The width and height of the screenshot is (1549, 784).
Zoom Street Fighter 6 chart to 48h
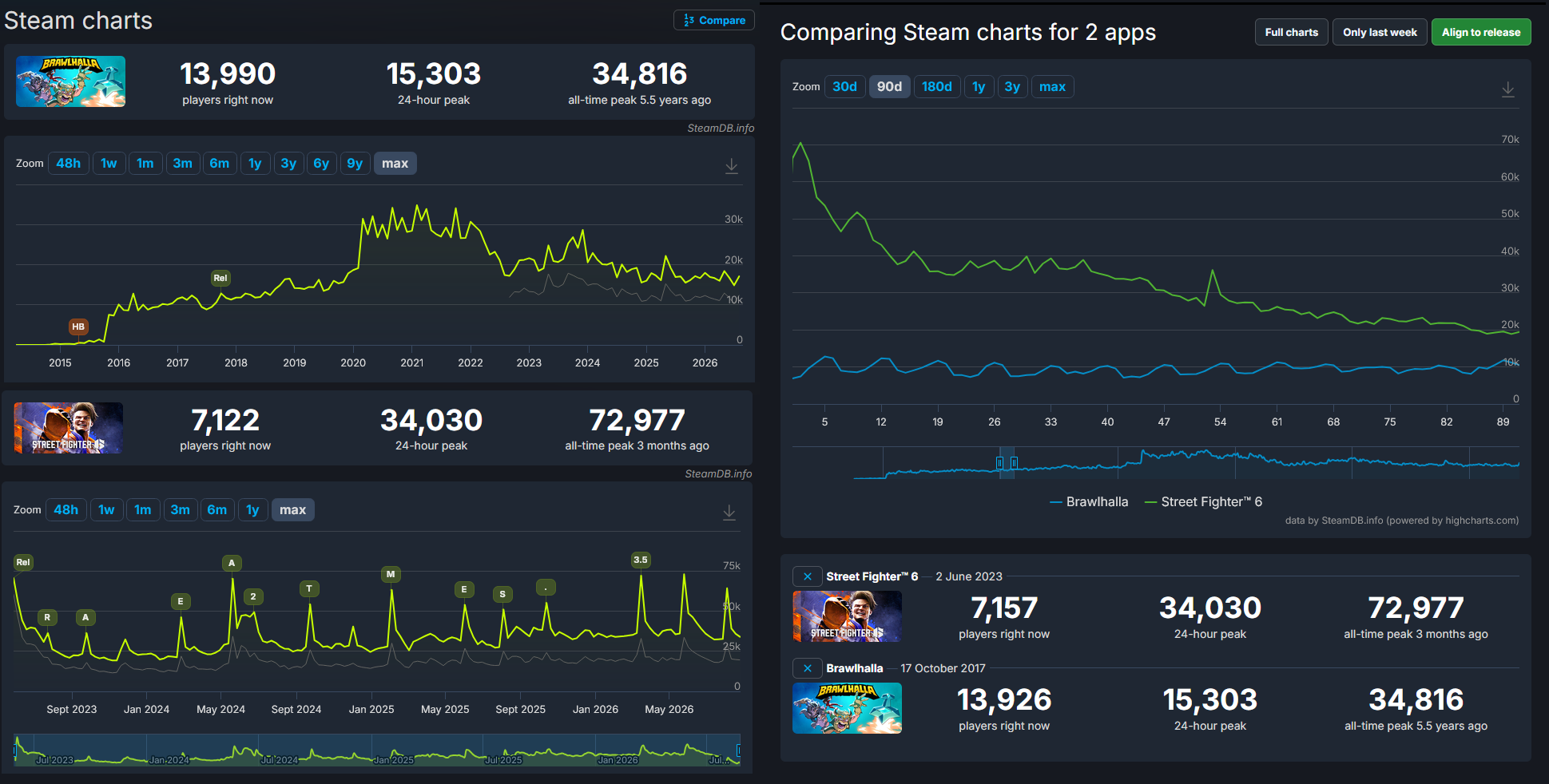click(x=66, y=510)
